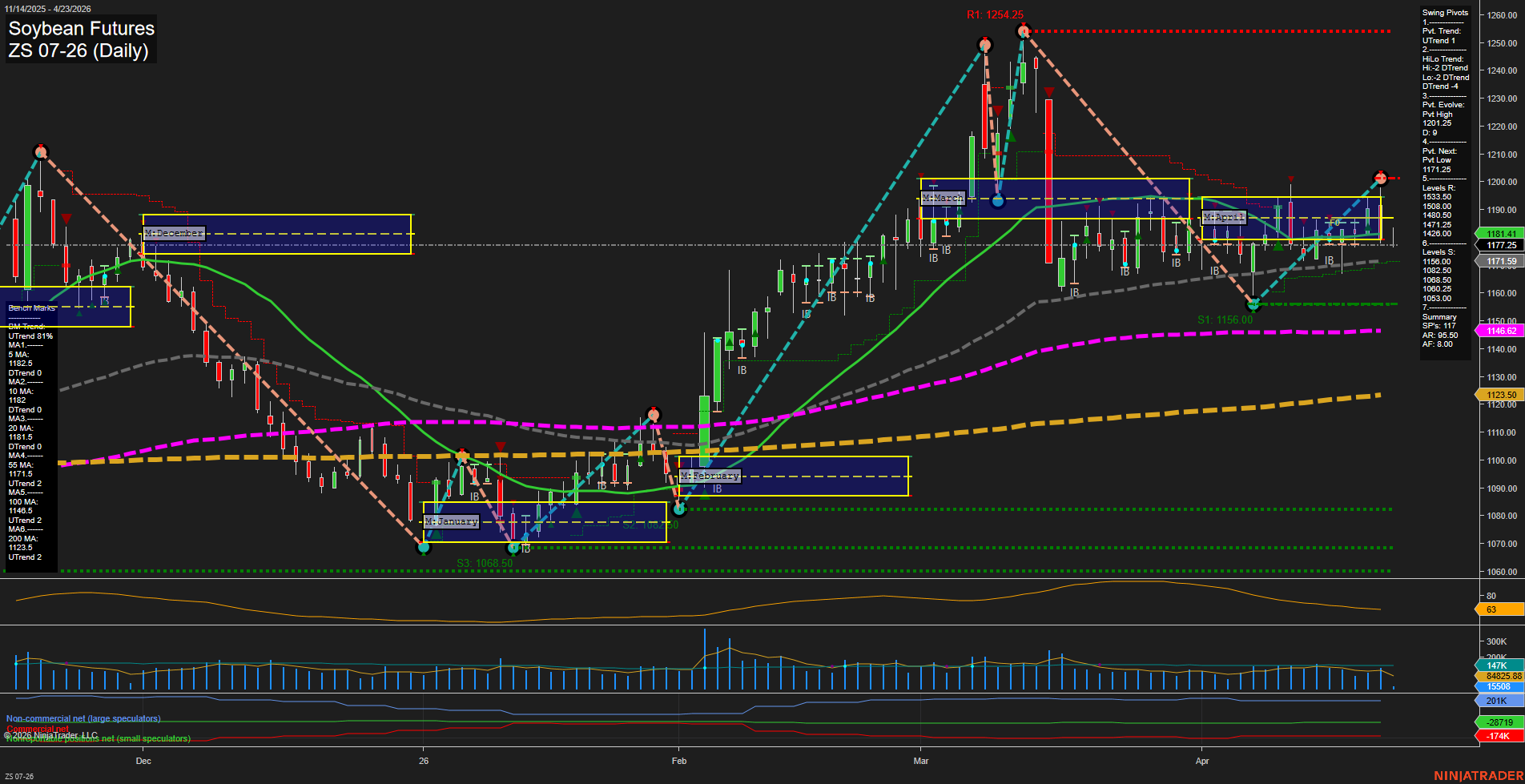The height and width of the screenshot is (784, 1525).
Task: Click the Commercial net legend label
Action: 37,729
